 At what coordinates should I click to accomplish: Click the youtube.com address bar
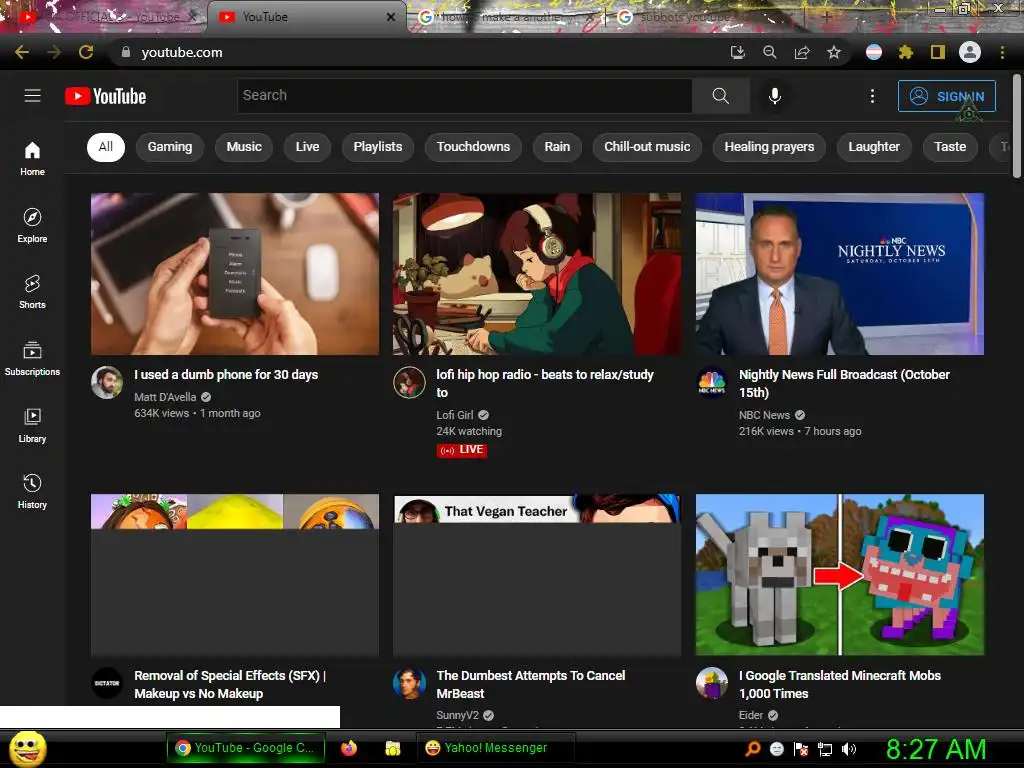click(418, 52)
